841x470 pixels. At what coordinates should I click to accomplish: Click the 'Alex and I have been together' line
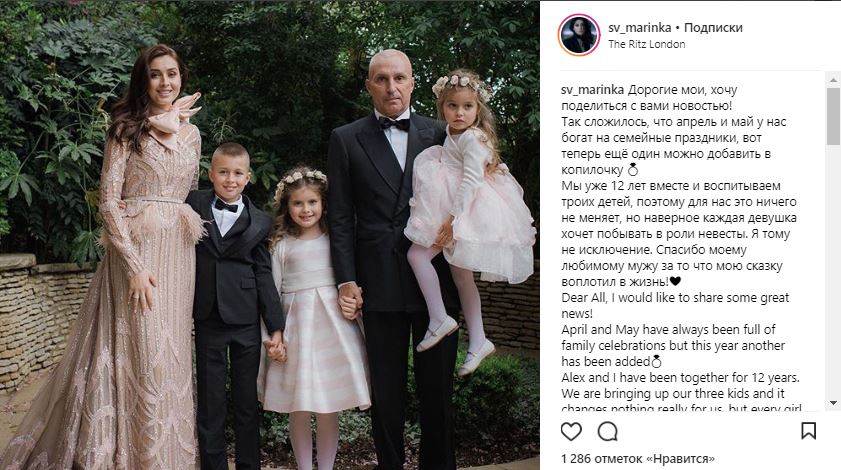point(680,378)
